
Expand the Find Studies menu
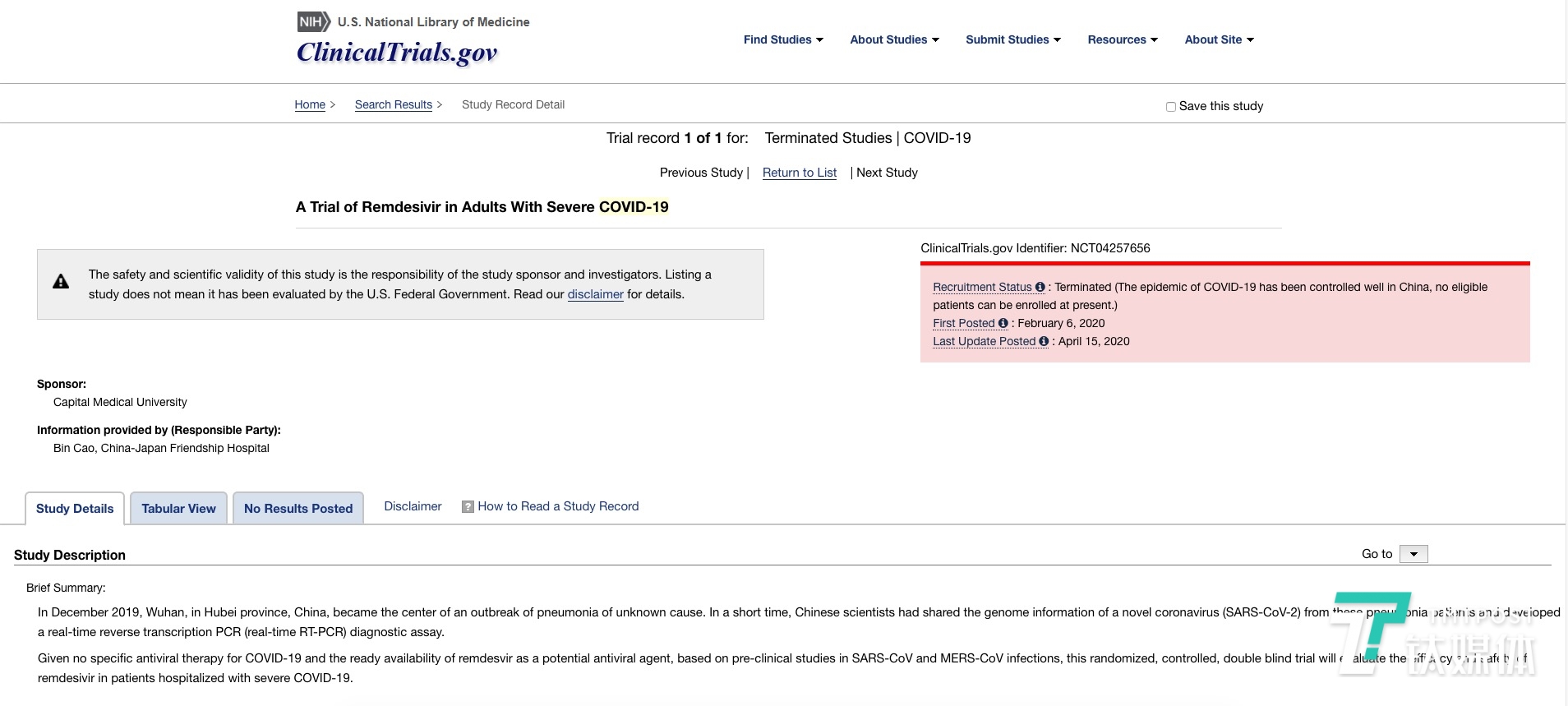tap(782, 39)
